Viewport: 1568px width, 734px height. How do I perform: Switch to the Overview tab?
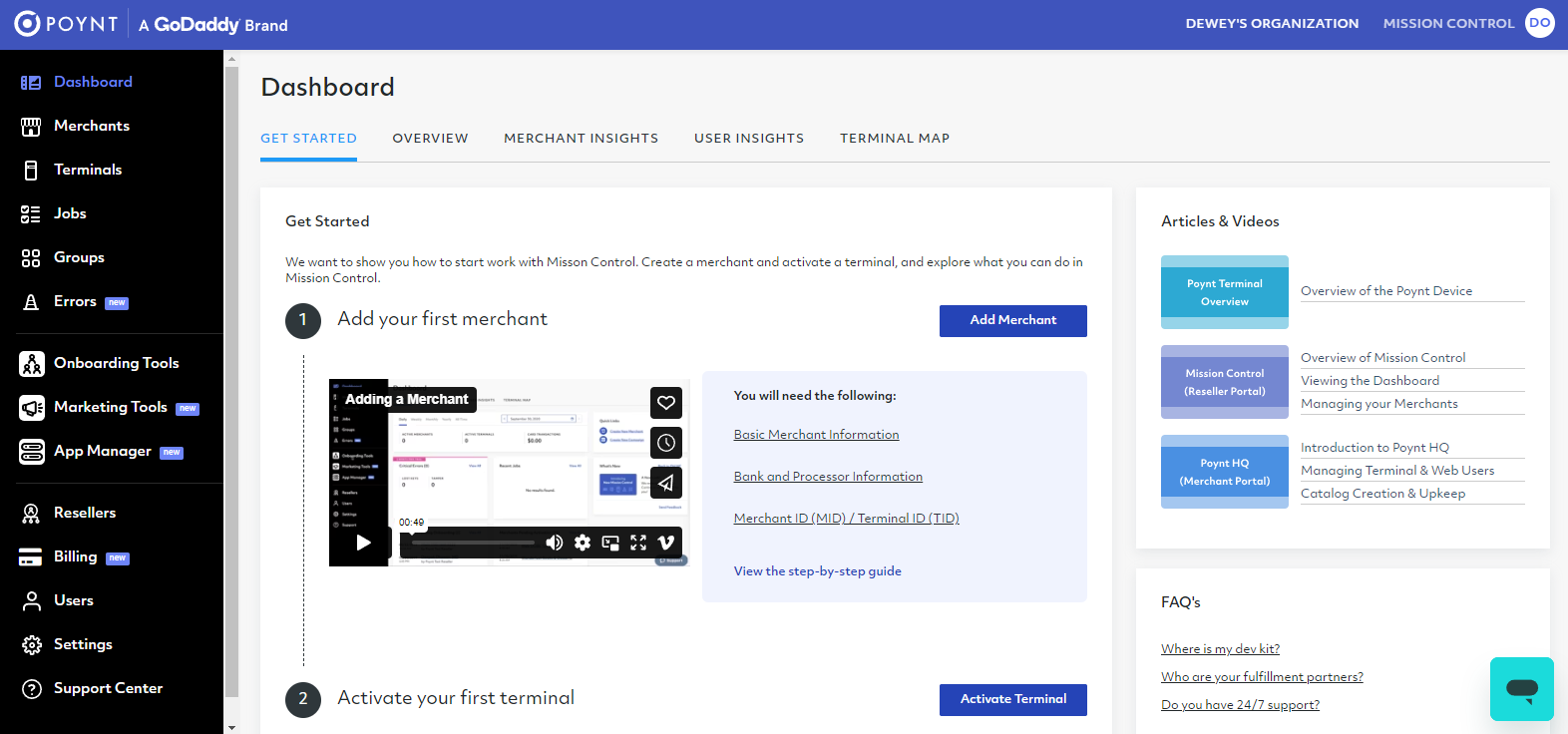tap(430, 139)
